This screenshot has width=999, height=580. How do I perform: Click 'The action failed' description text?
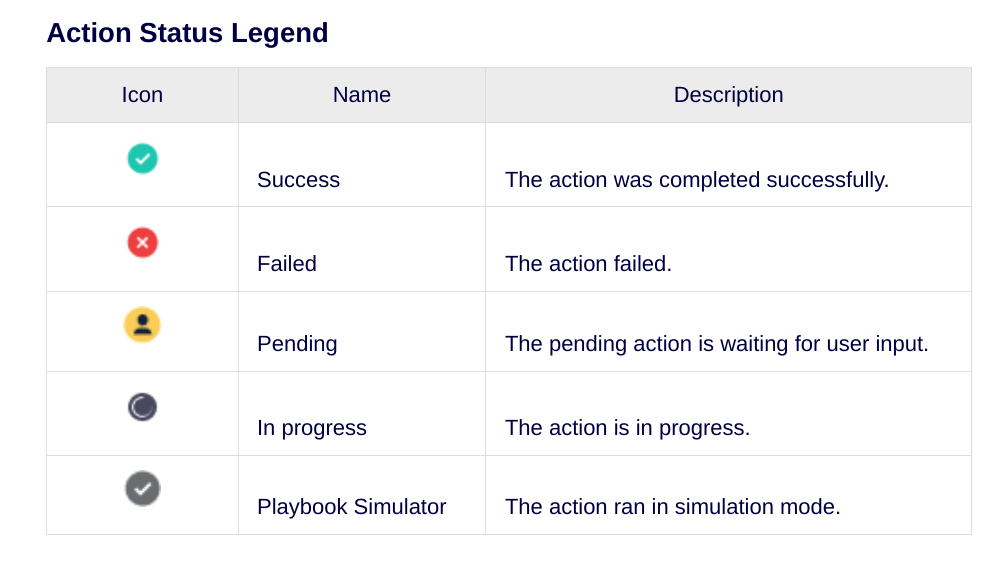(x=588, y=264)
